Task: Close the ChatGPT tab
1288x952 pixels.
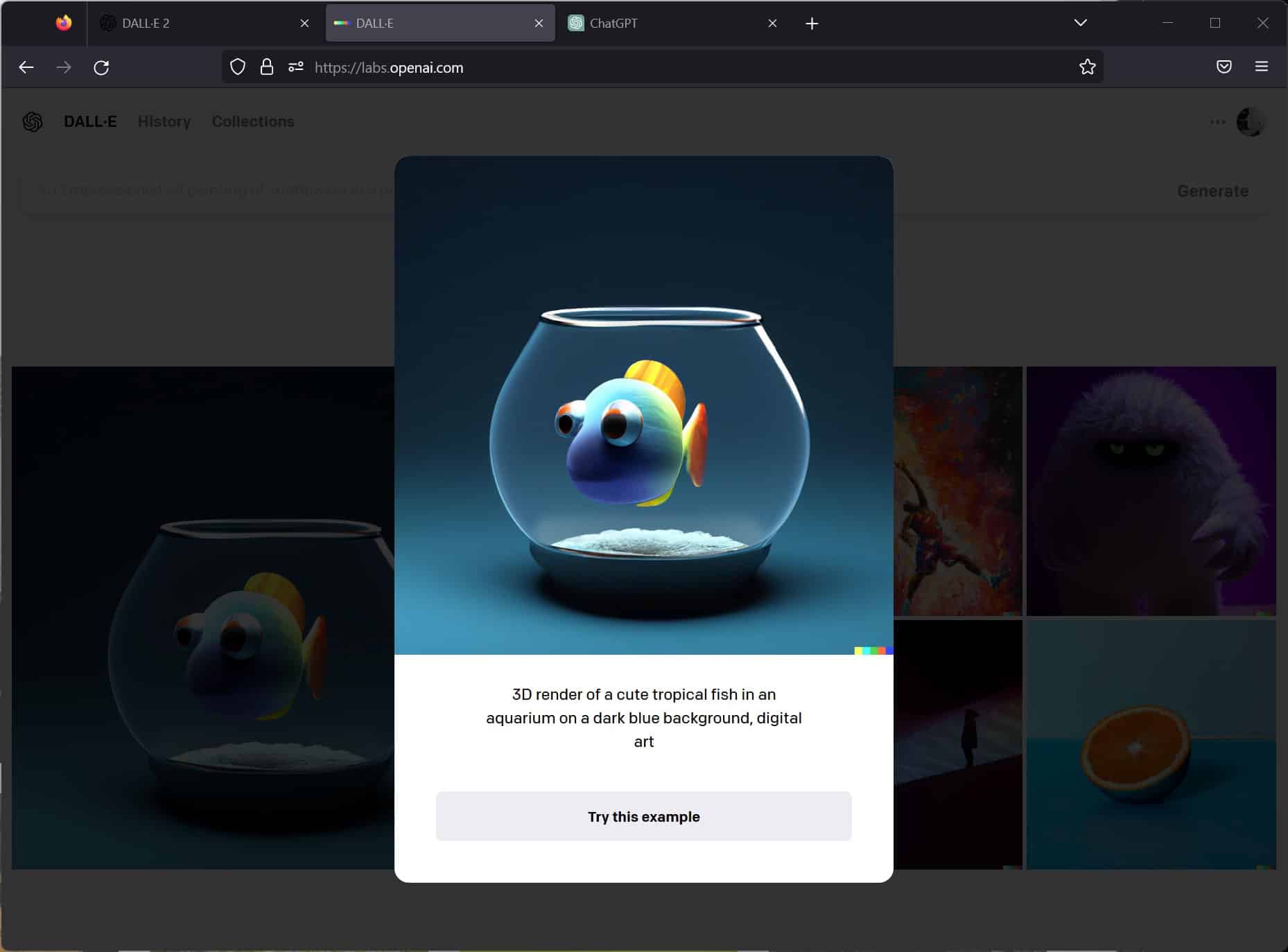Action: pos(772,24)
